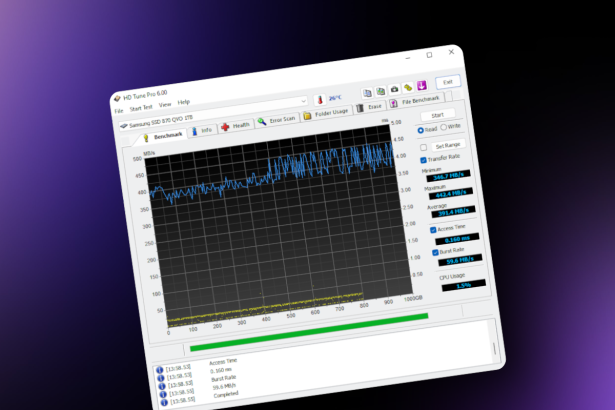615x410 pixels.
Task: Click the Access Time entry in the log list
Action: (x=223, y=361)
